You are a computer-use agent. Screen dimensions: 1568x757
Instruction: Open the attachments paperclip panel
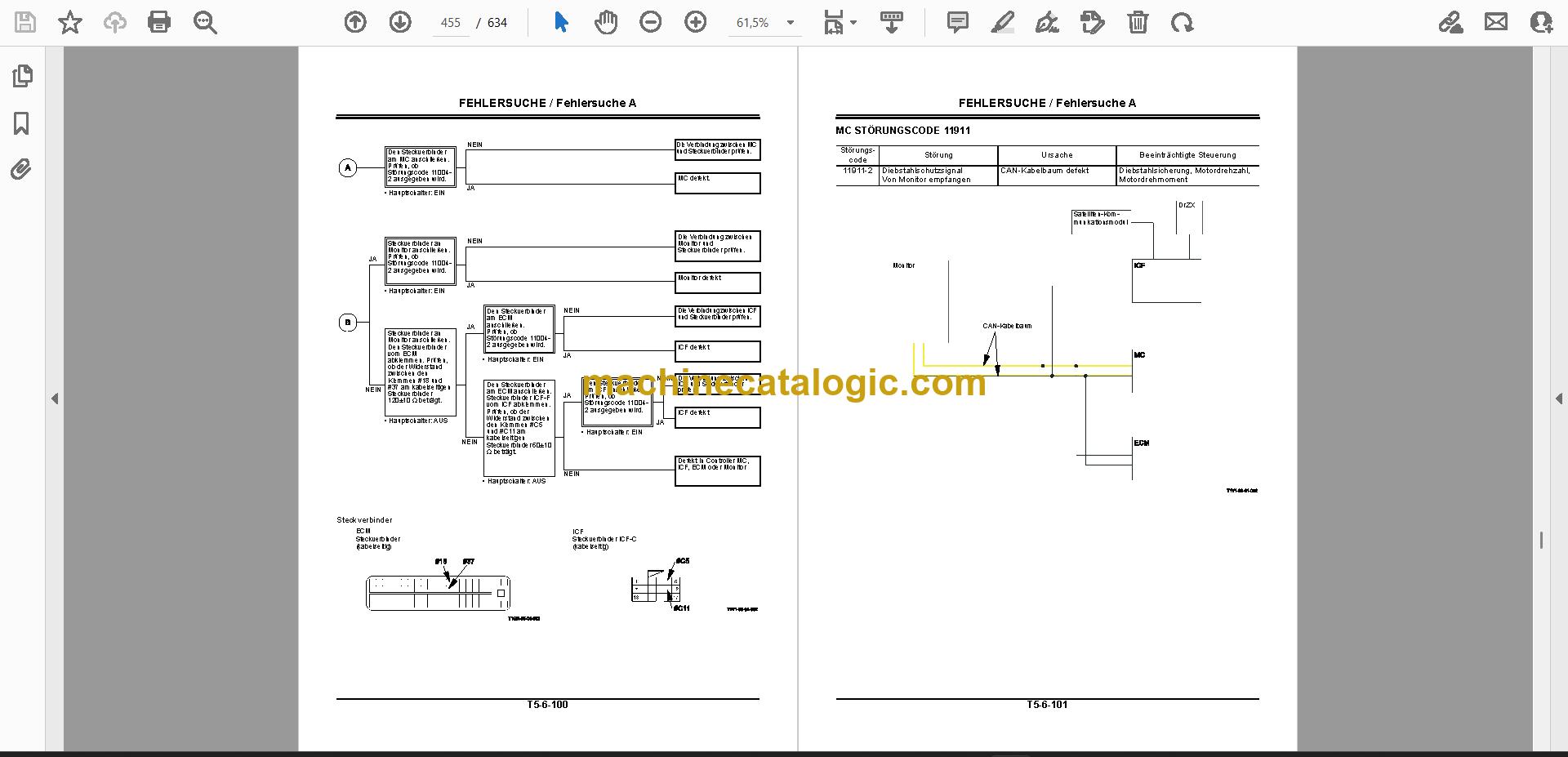pyautogui.click(x=21, y=170)
